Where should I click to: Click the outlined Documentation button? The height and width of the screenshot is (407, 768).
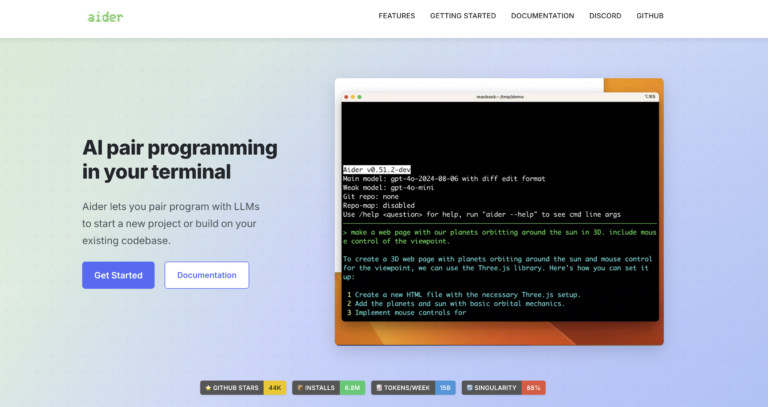click(x=207, y=275)
